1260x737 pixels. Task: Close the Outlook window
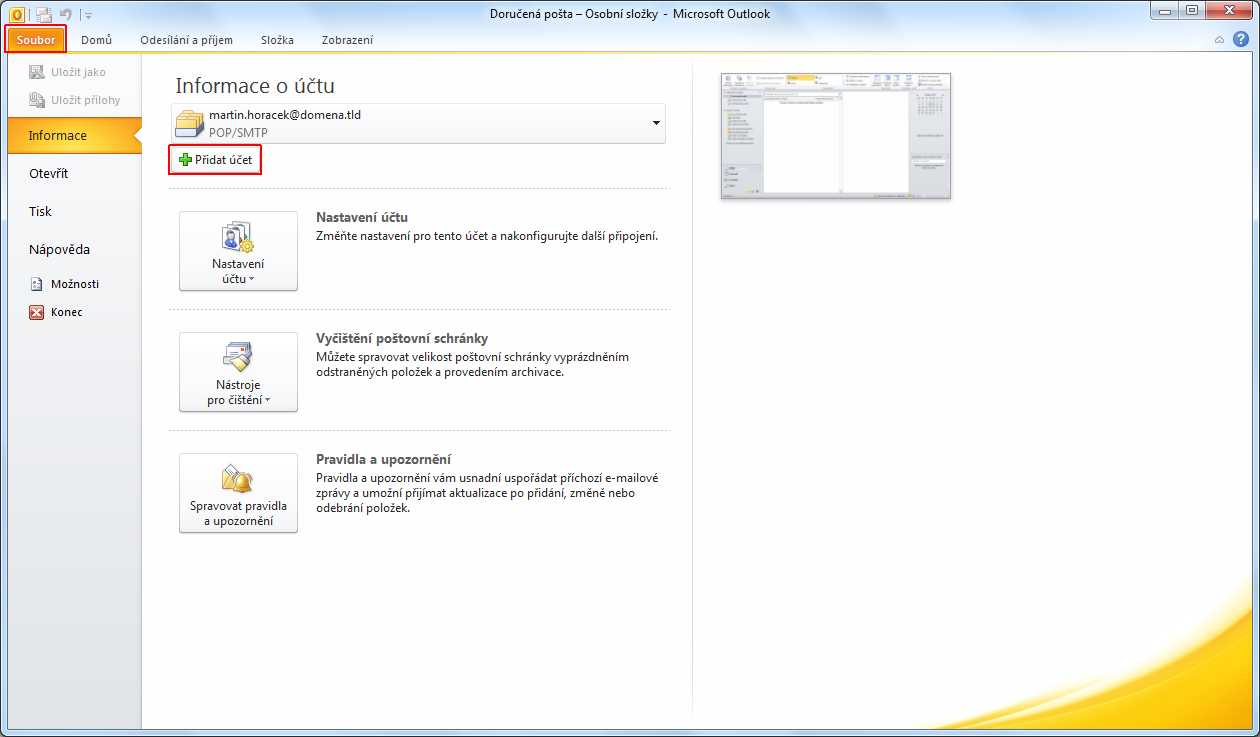[1230, 10]
